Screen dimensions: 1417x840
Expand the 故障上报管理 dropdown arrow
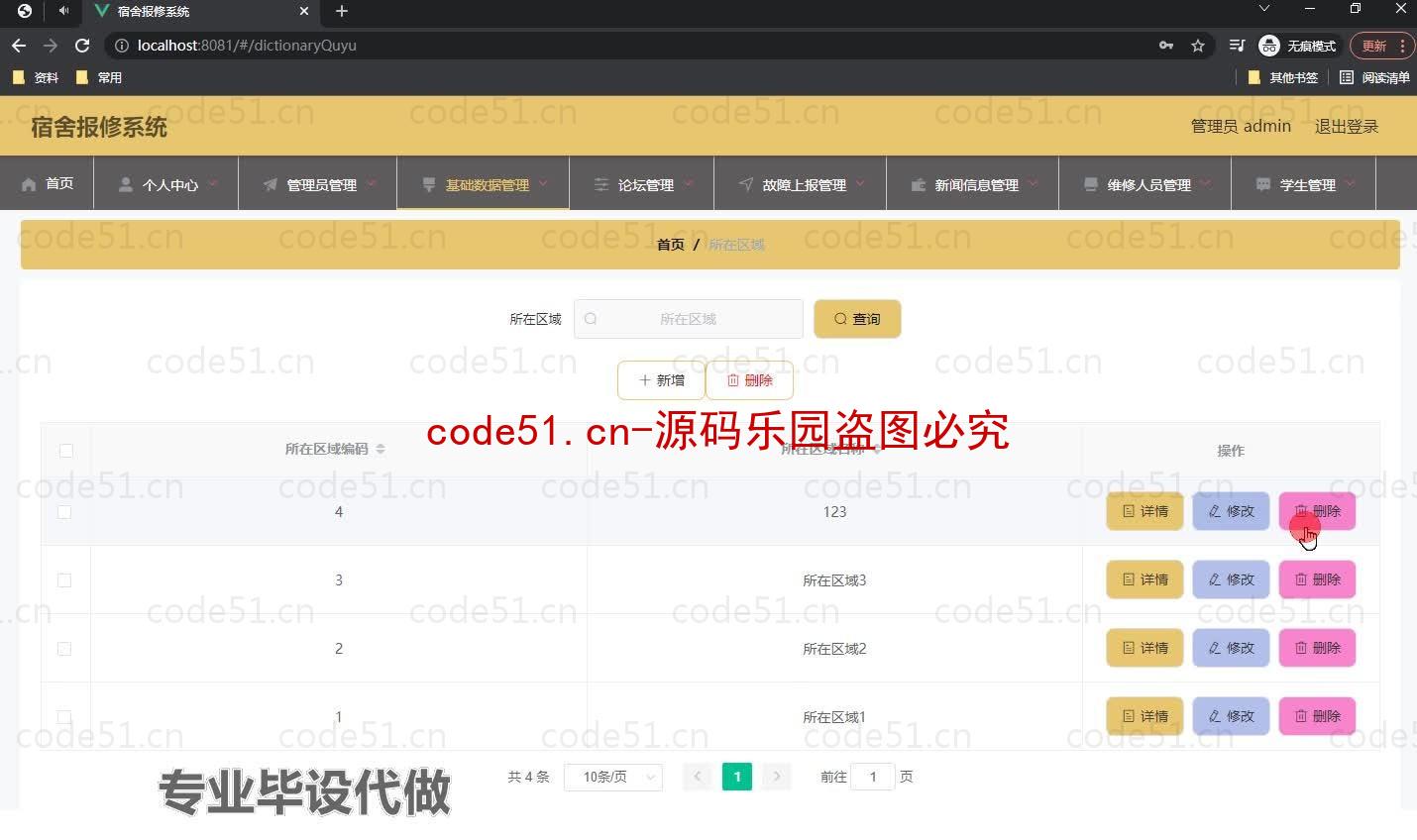pos(860,183)
